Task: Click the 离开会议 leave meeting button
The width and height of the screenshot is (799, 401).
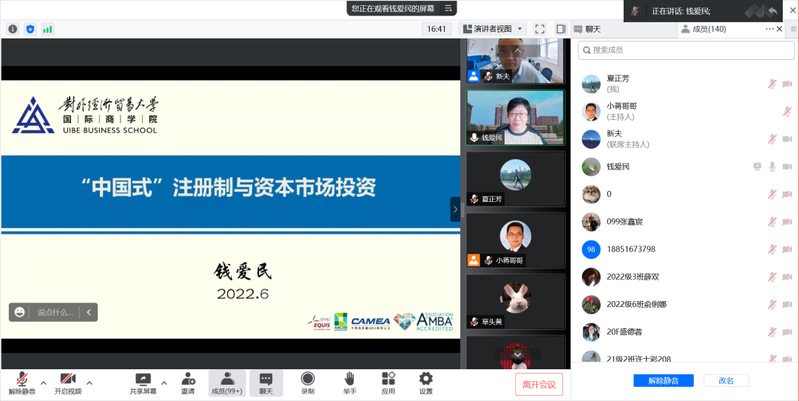Action: [541, 384]
